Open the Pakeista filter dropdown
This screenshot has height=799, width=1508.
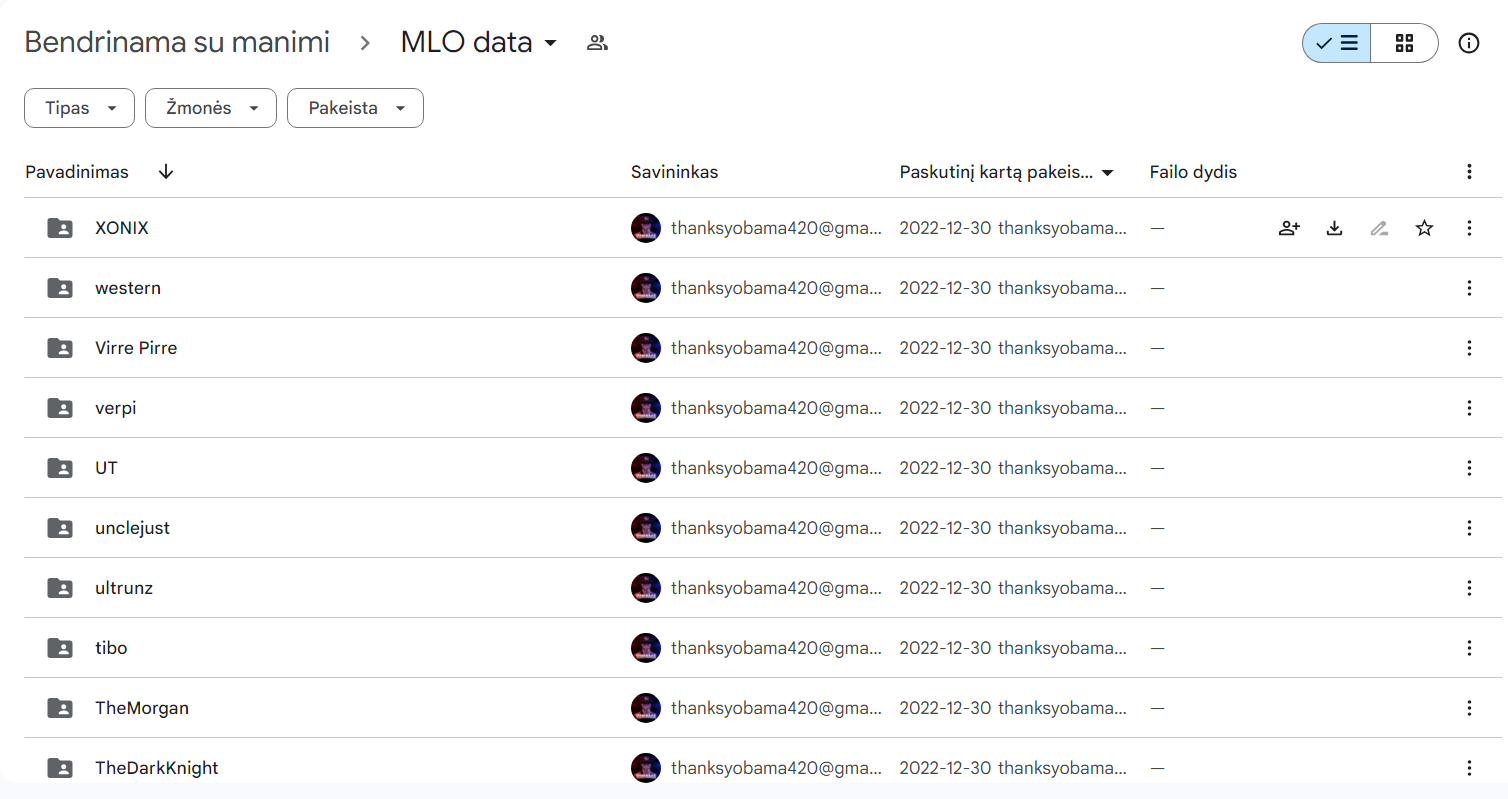(355, 108)
